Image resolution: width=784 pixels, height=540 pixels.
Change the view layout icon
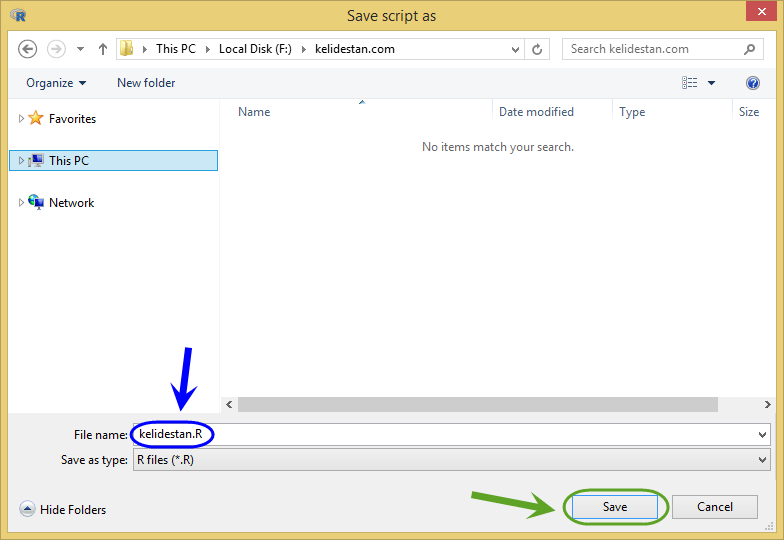[x=690, y=83]
